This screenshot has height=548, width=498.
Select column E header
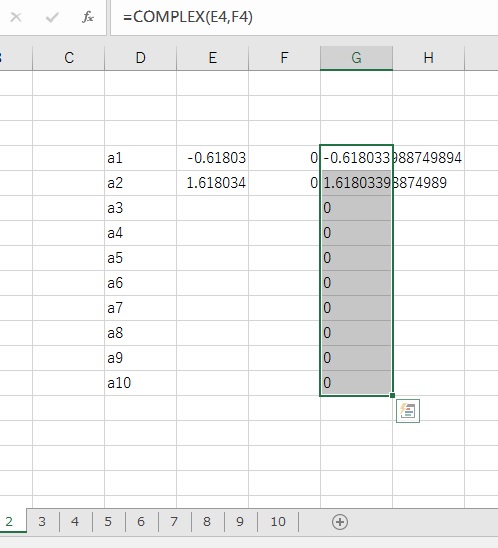click(x=212, y=58)
